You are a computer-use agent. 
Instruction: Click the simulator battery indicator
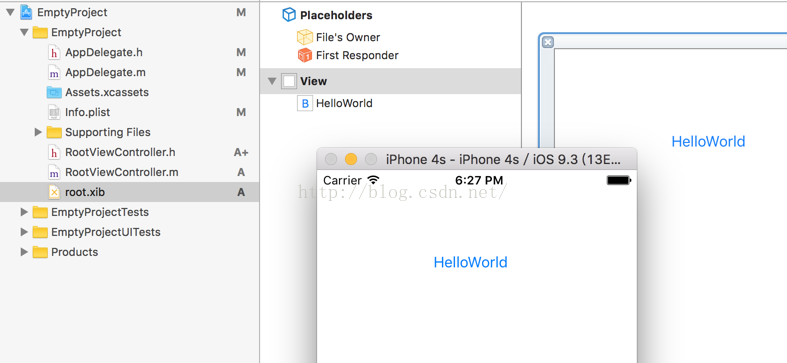click(x=619, y=180)
